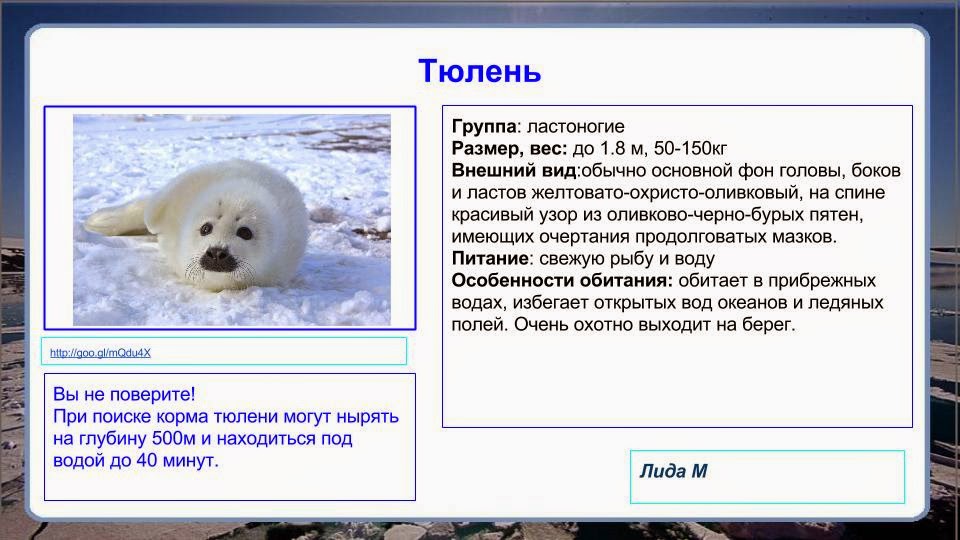
Task: Select the "Особенности обитания:" label
Action: [x=562, y=281]
